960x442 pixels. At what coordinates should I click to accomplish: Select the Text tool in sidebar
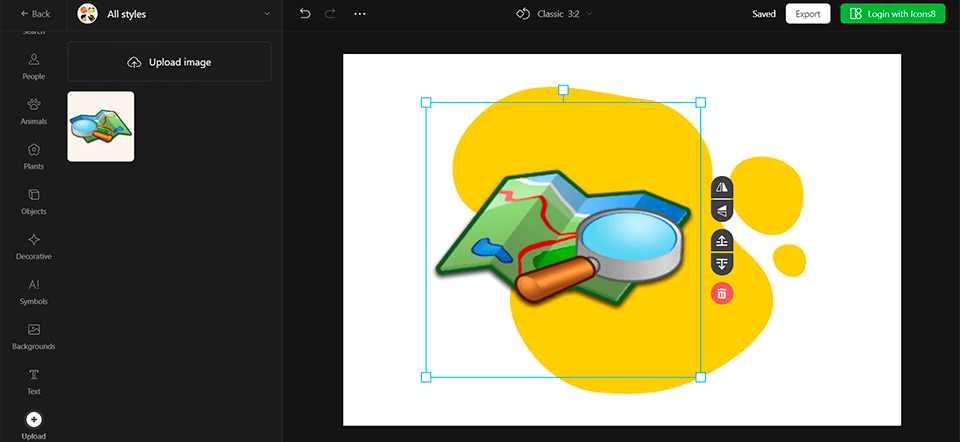[34, 381]
